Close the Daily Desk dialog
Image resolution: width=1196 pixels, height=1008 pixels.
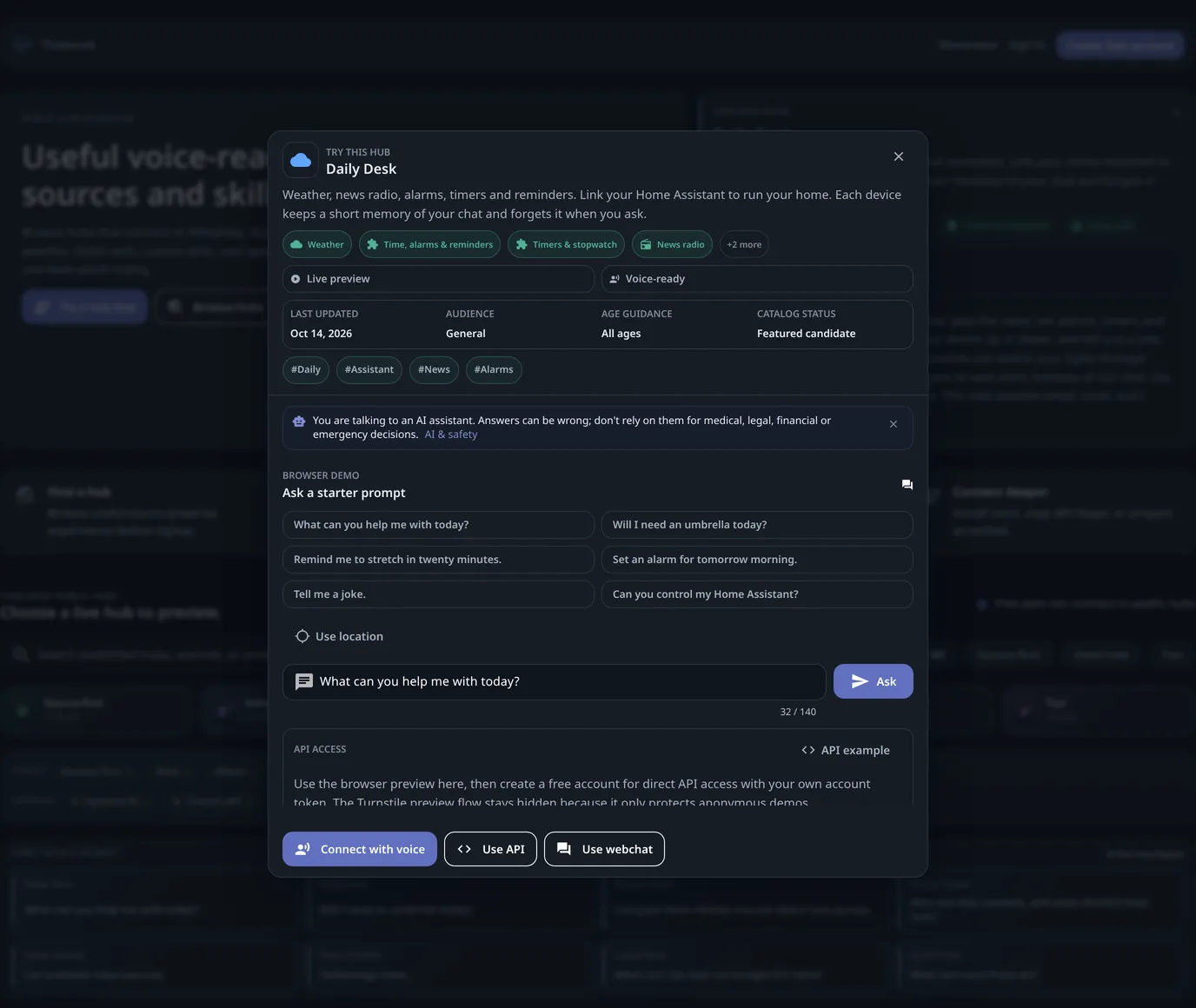[x=899, y=156]
